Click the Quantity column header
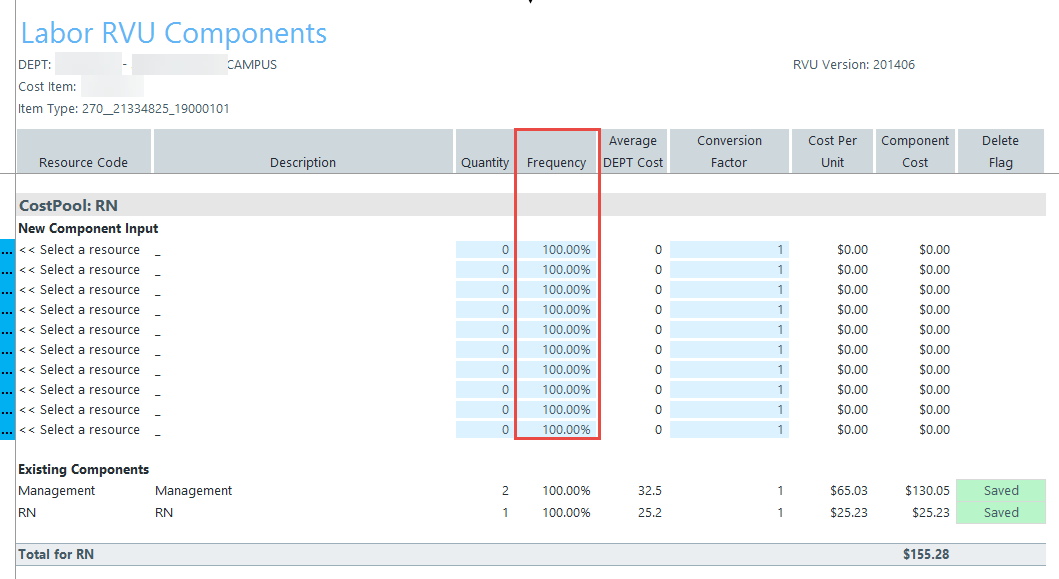Viewport: 1059px width, 579px height. [484, 151]
